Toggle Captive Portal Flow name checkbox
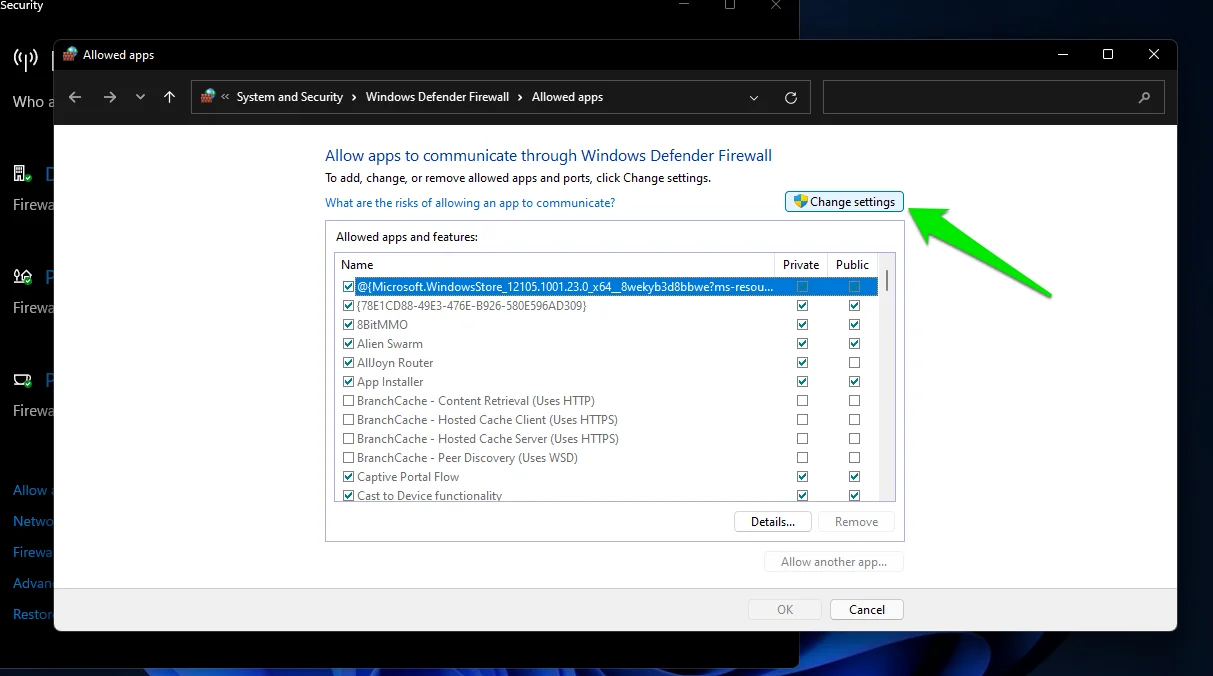 click(x=348, y=477)
